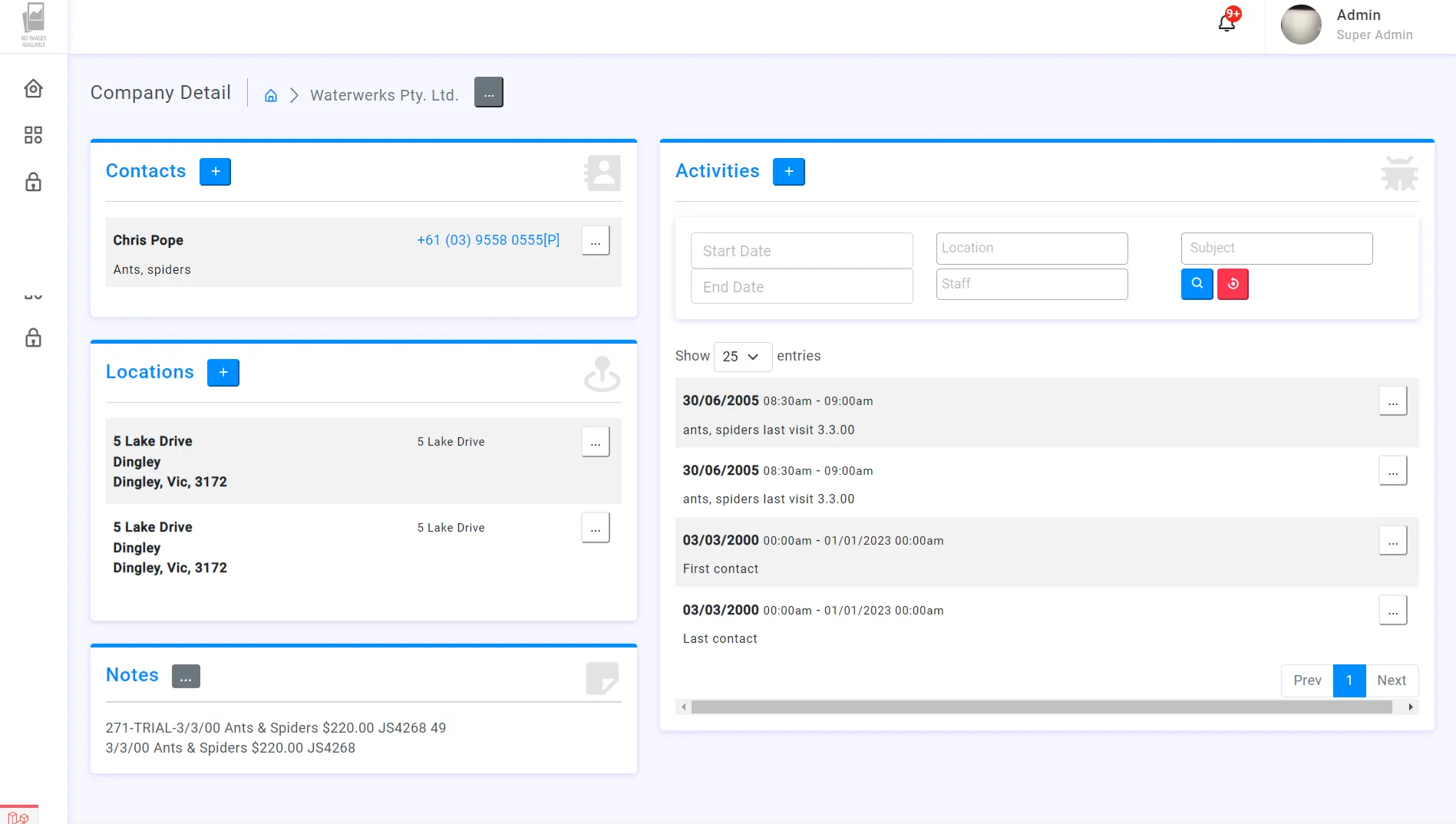Run the Activities search with magnifier button
Screen dimensions: 1456x824
pyautogui.click(x=1197, y=284)
